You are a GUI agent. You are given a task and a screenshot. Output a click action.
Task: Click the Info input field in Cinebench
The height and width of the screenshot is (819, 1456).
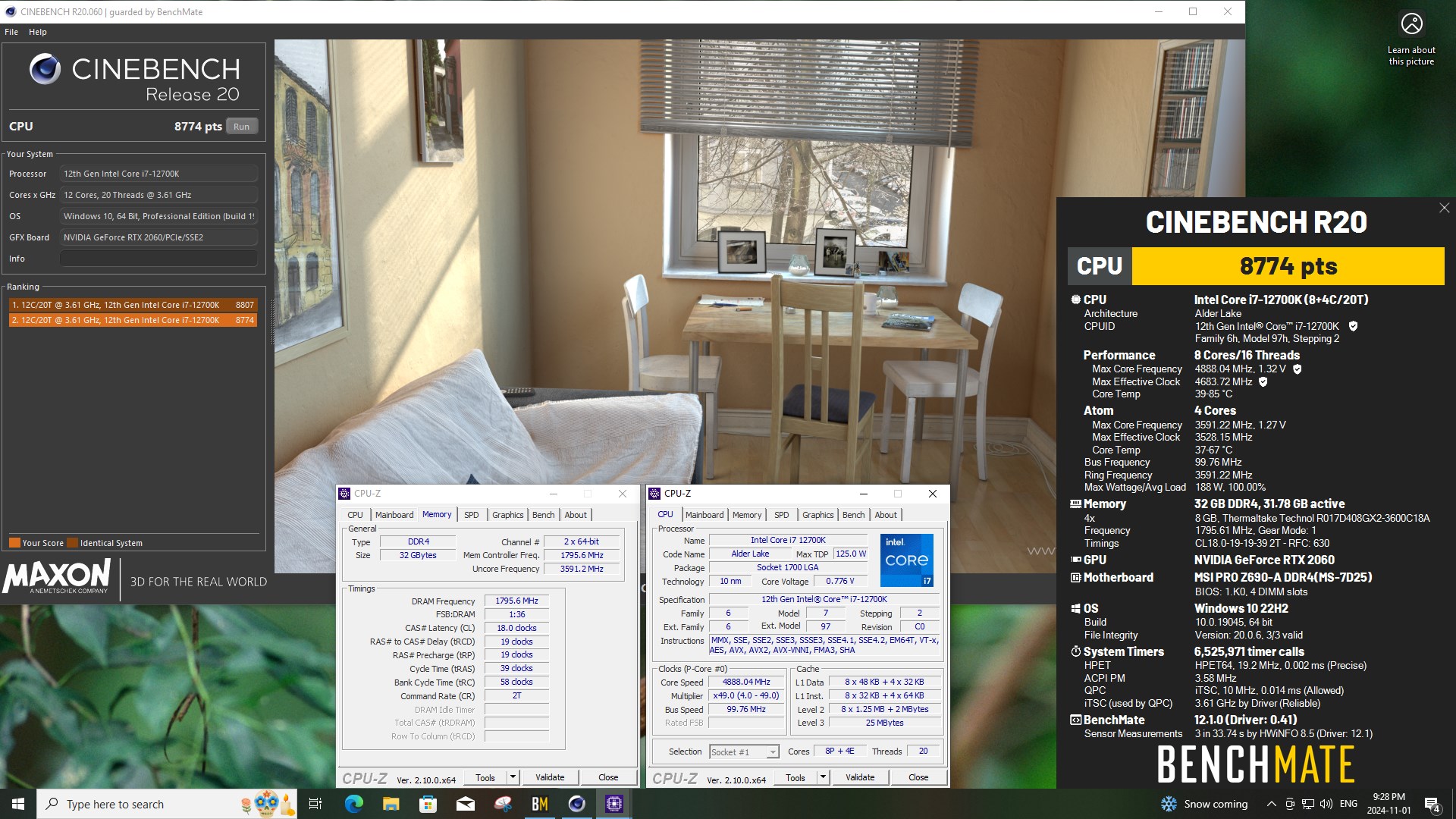pos(158,259)
